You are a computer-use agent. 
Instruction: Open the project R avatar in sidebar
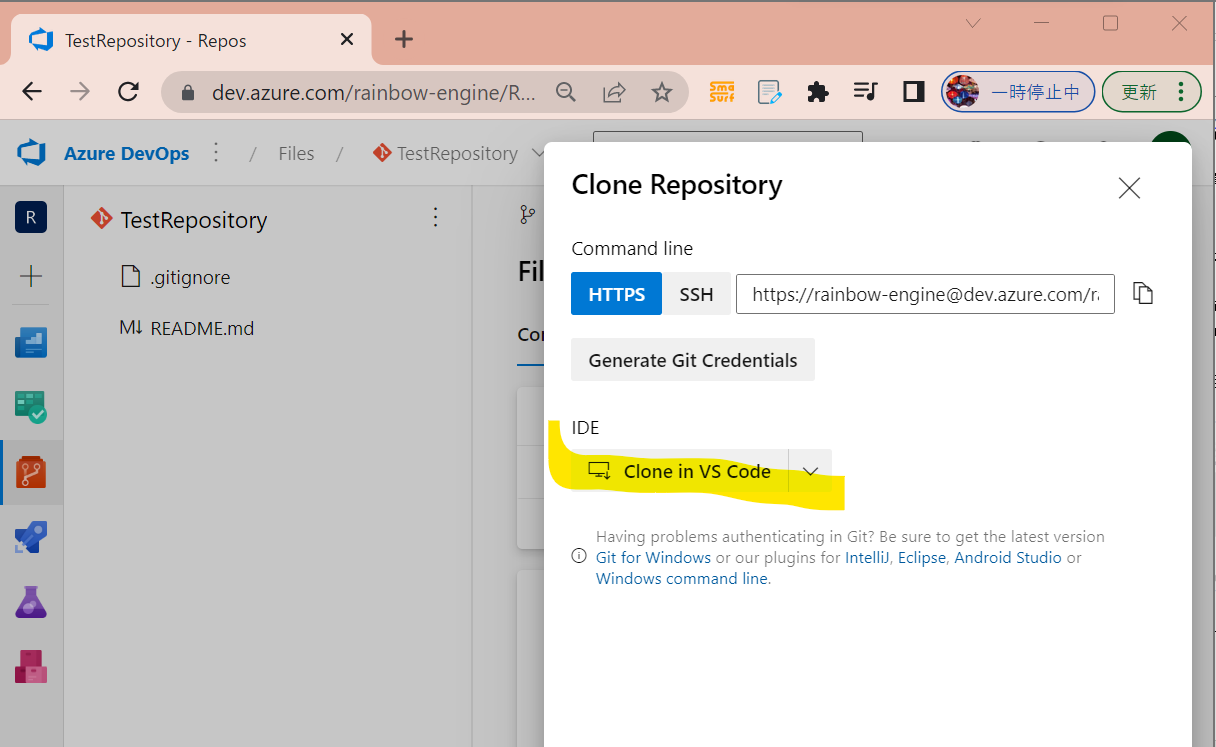point(31,217)
